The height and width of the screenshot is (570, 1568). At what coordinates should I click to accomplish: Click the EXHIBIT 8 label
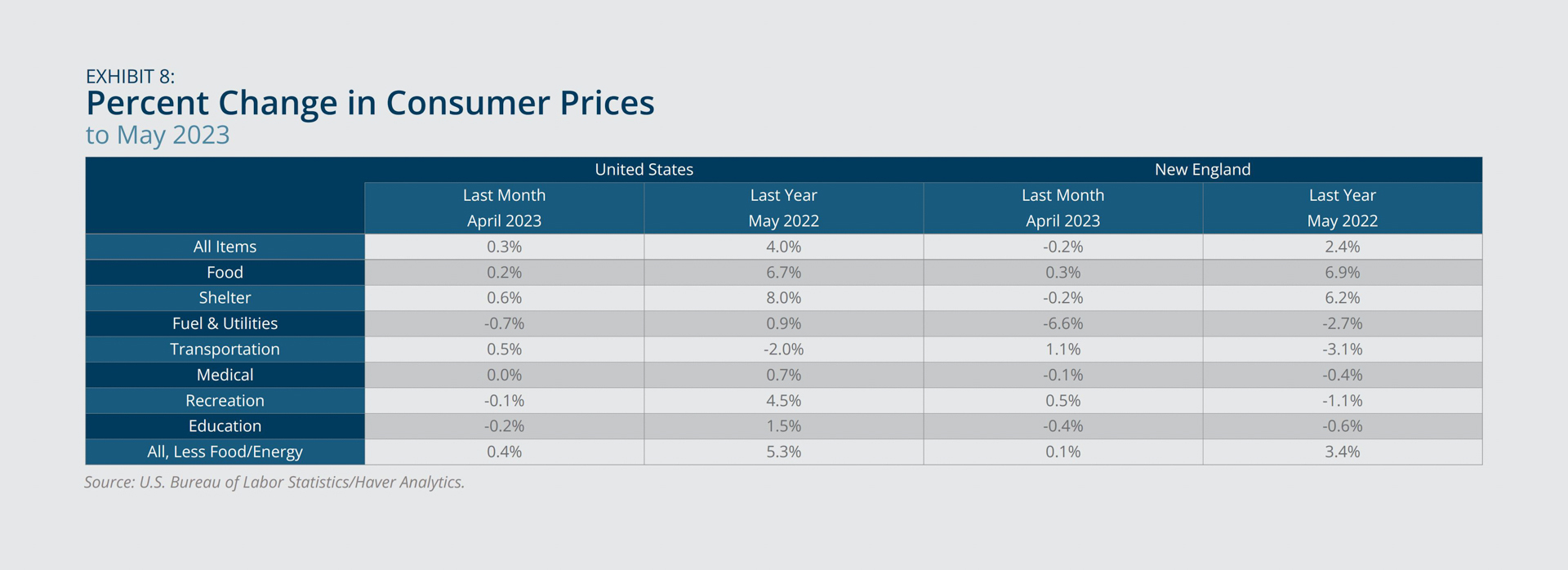click(130, 77)
